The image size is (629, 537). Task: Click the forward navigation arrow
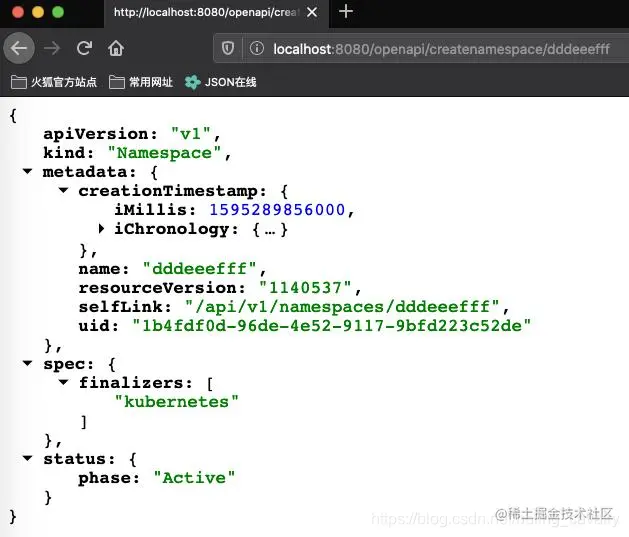point(52,49)
